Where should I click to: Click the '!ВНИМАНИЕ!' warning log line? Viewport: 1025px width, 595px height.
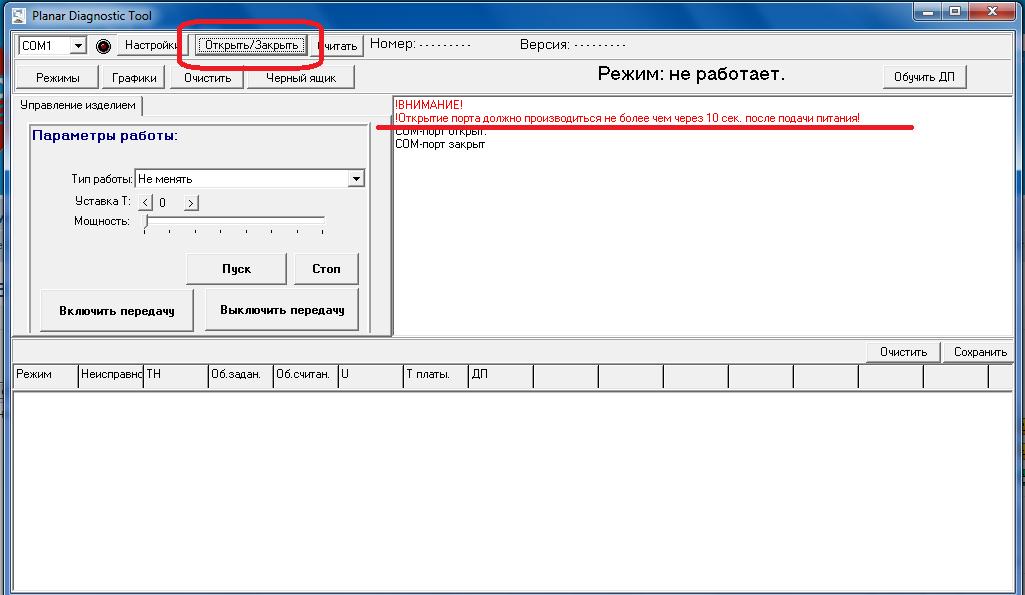[429, 105]
